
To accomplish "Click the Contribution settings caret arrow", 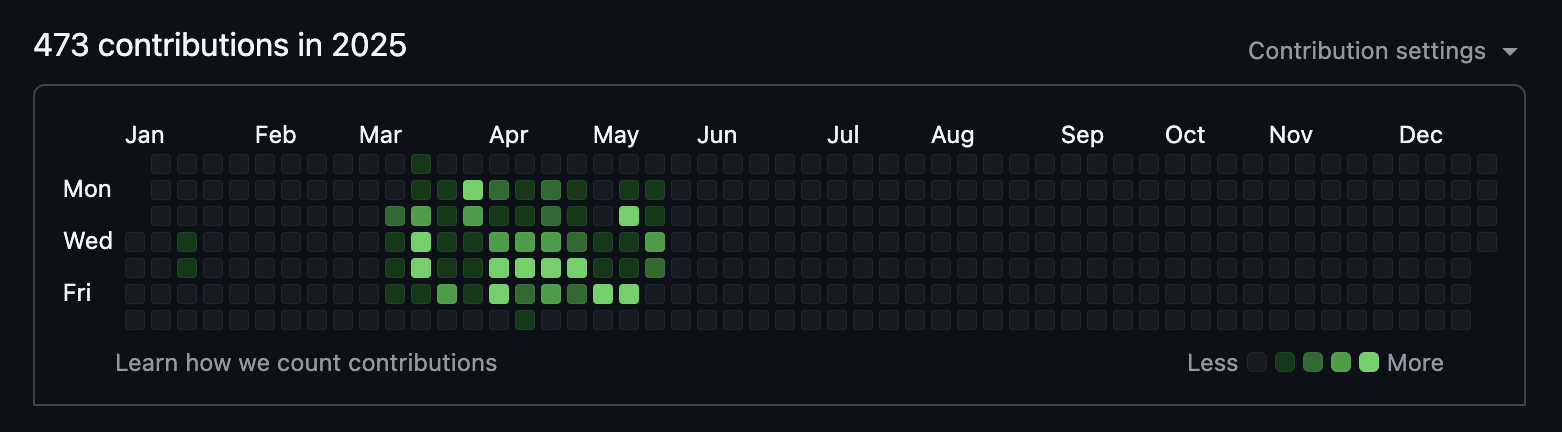I will click(1510, 52).
